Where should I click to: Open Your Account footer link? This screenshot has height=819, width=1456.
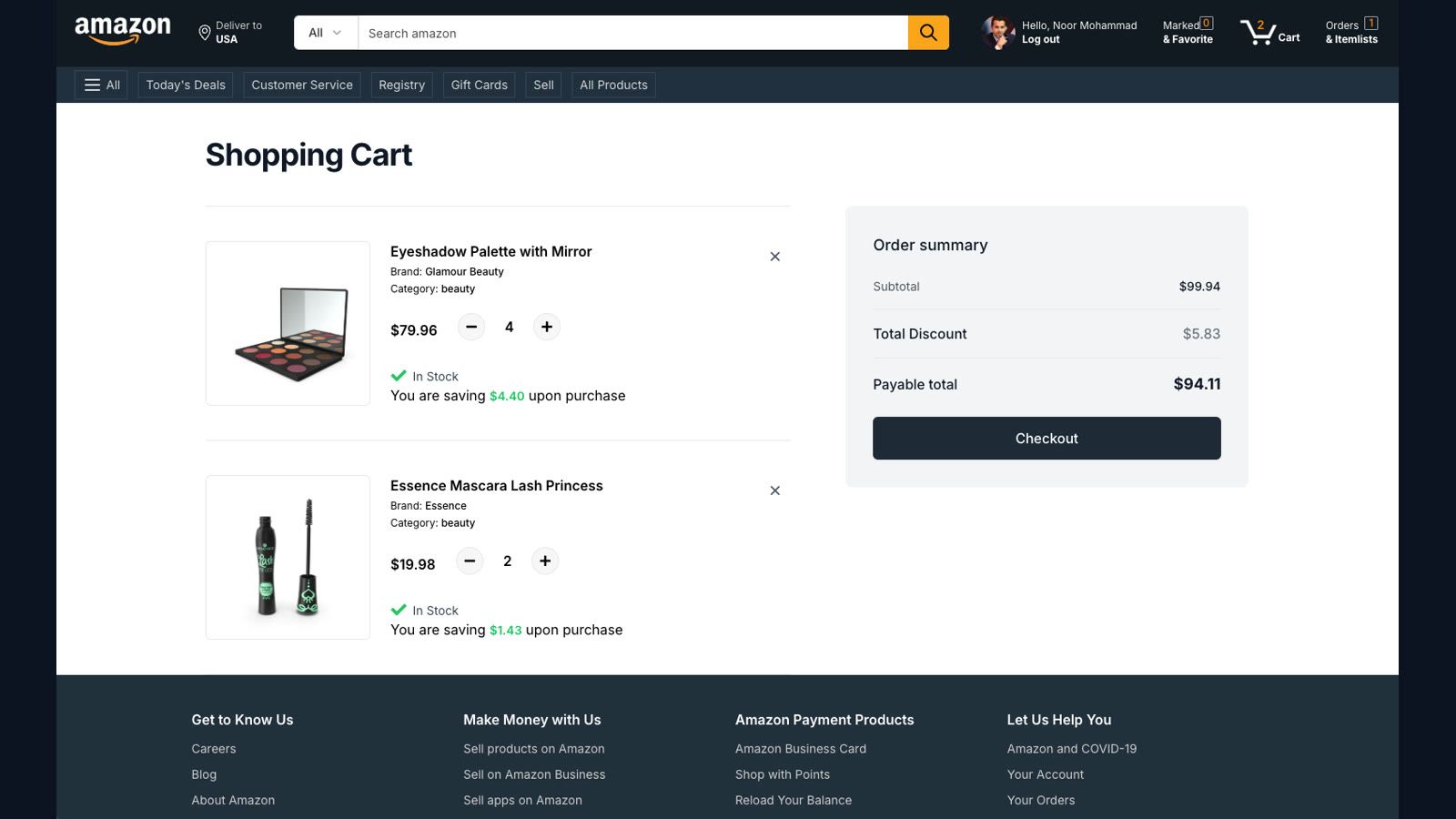click(x=1046, y=774)
